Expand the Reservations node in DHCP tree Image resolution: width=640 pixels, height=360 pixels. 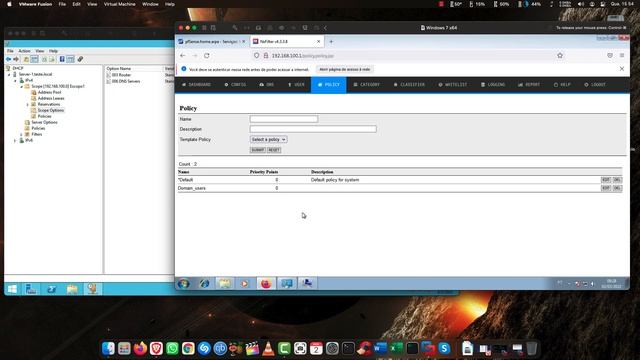coord(28,104)
